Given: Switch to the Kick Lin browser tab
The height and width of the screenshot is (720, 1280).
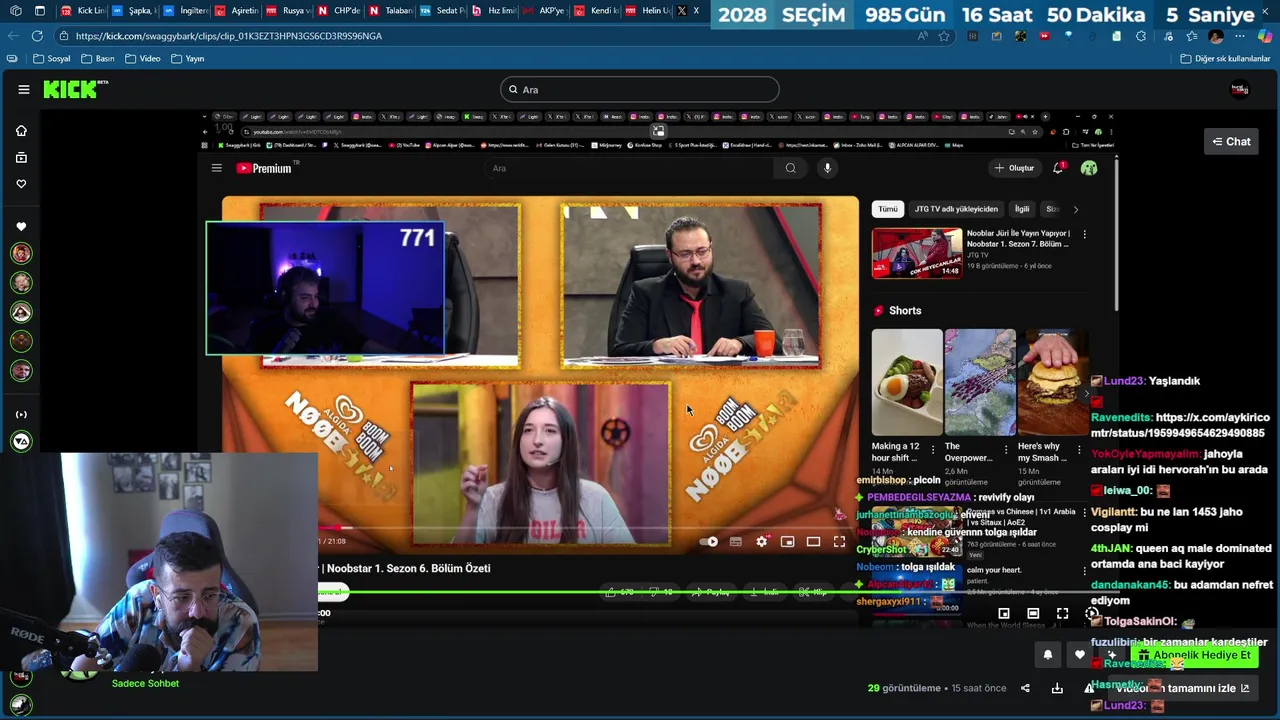Looking at the screenshot, I should click(82, 11).
